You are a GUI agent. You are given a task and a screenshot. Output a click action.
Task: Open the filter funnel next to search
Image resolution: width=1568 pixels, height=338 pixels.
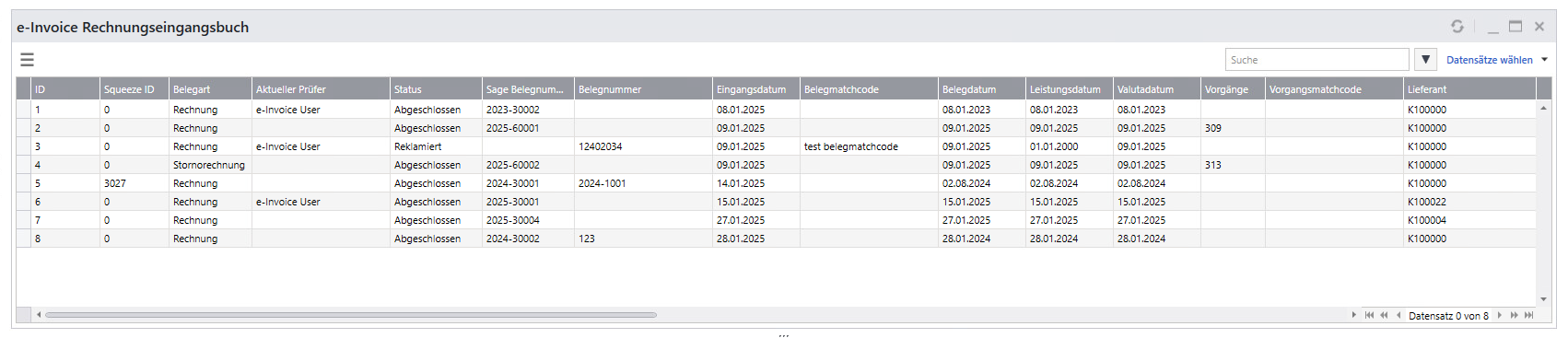pyautogui.click(x=1425, y=60)
